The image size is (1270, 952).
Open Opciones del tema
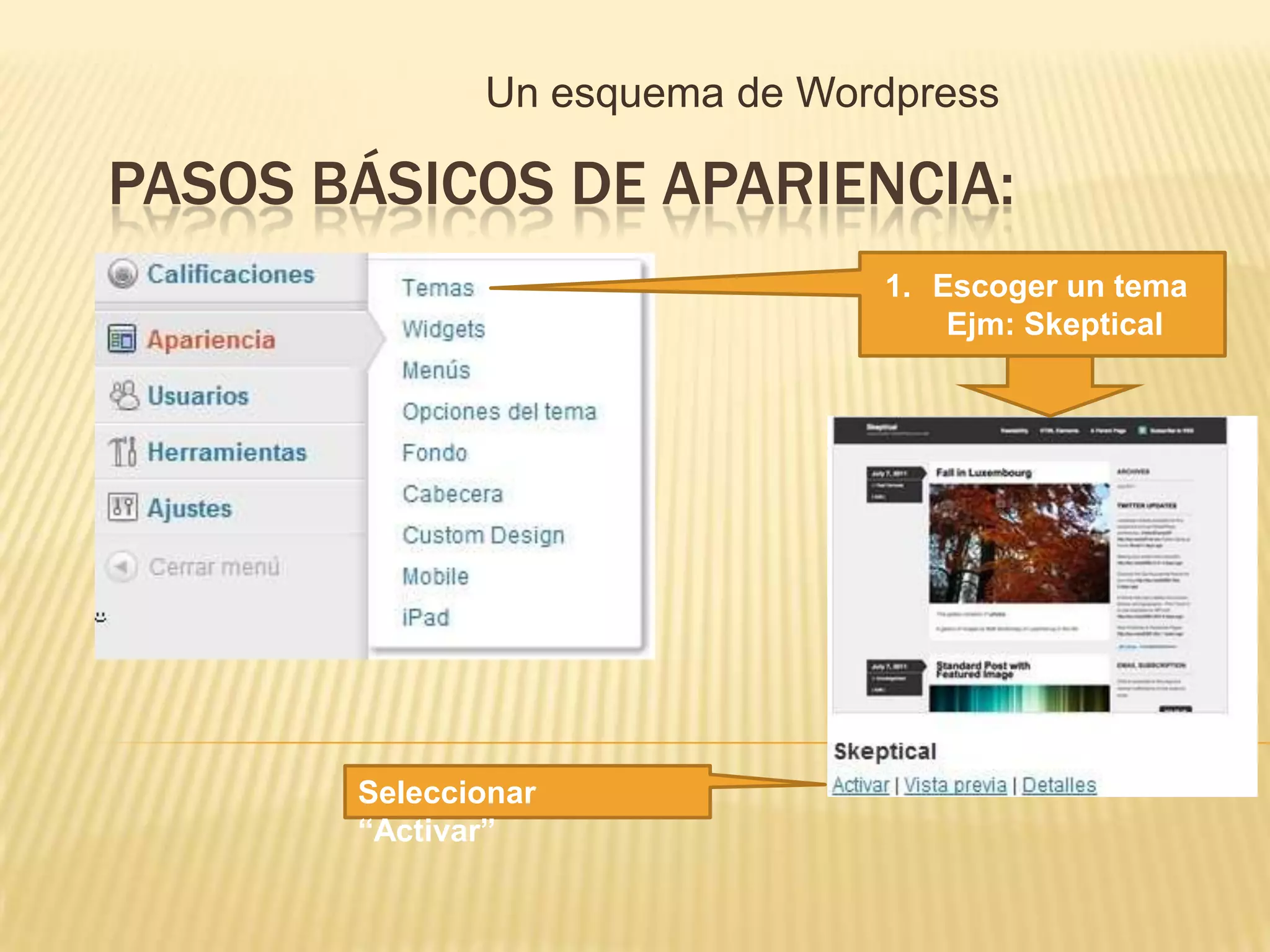tap(499, 412)
